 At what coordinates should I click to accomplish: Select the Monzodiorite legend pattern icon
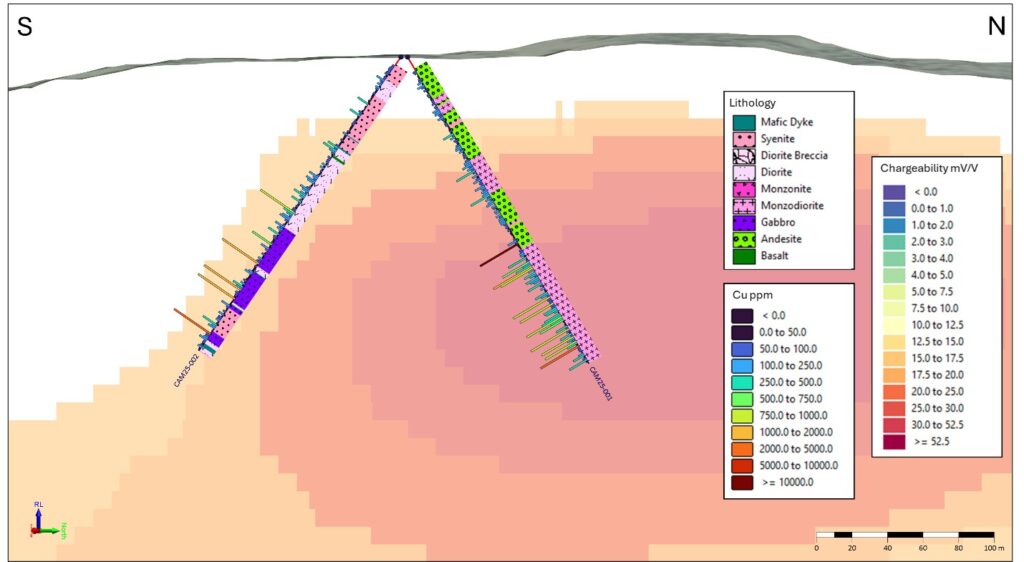coord(743,206)
